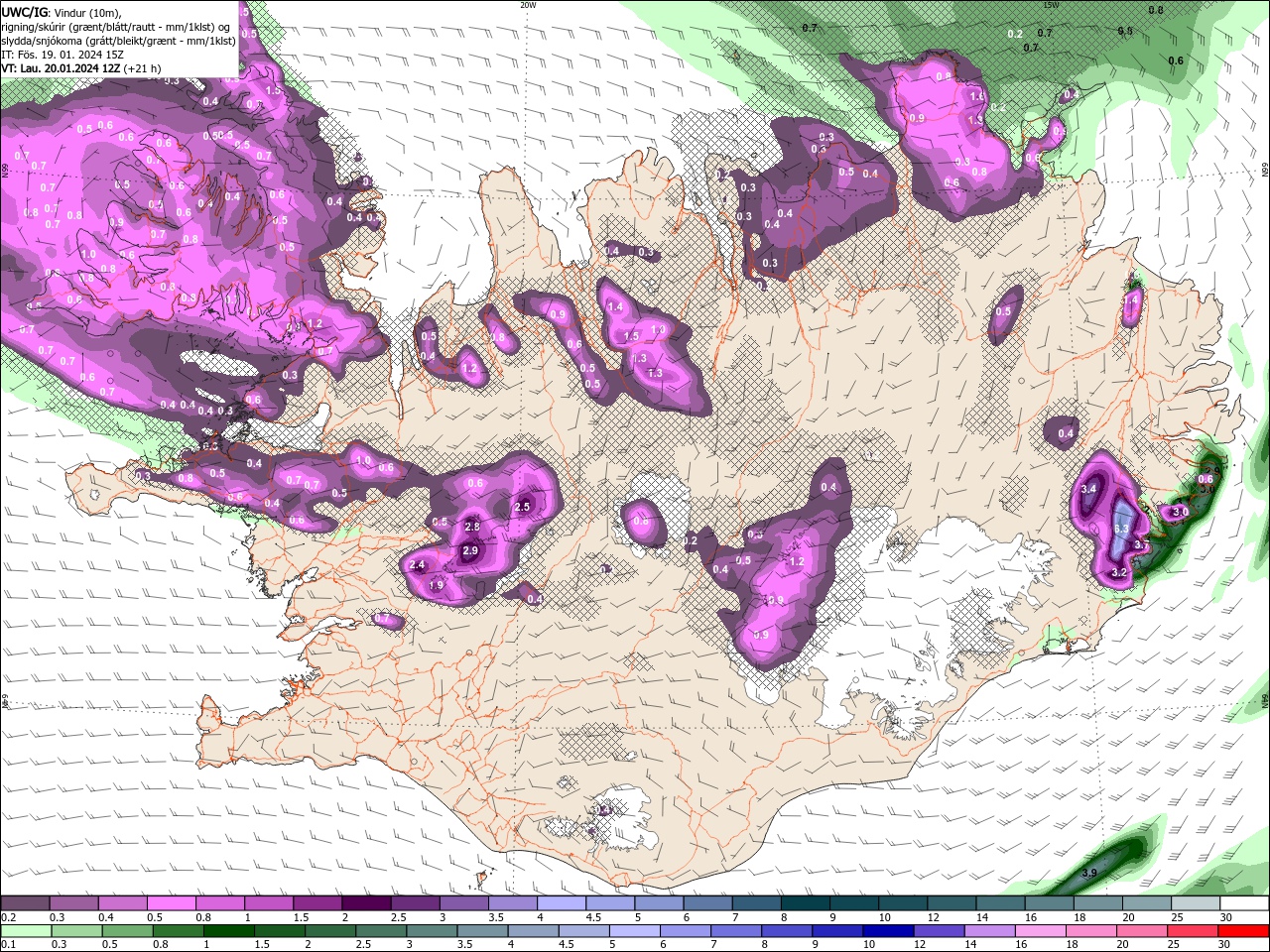Click the 2.9 value in the western purple core
This screenshot has width=1270, height=952.
470,550
